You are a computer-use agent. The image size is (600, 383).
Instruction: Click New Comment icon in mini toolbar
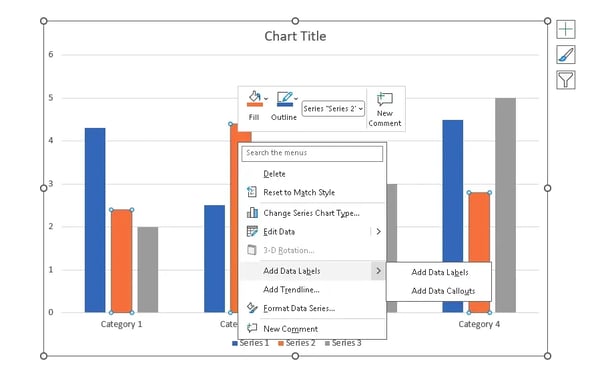(385, 99)
